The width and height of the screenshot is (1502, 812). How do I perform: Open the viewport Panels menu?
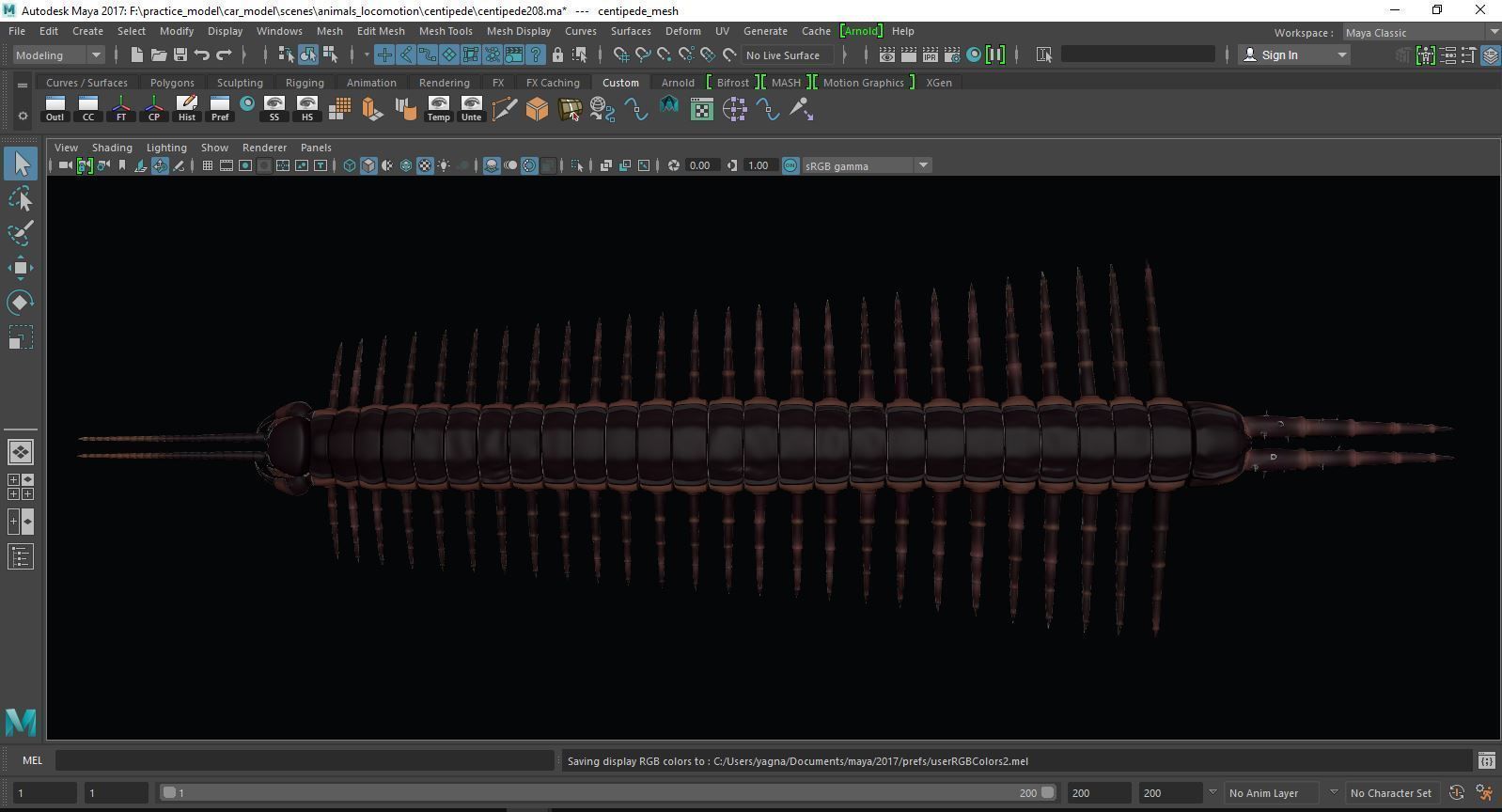coord(316,148)
